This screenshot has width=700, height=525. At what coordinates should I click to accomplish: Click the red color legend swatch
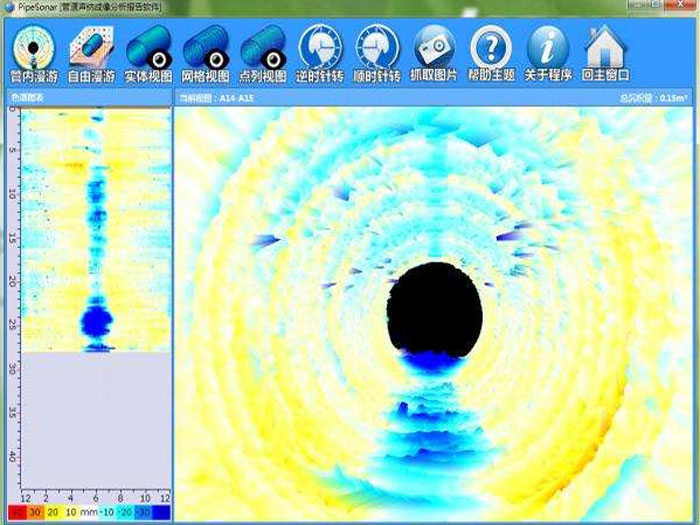15,512
